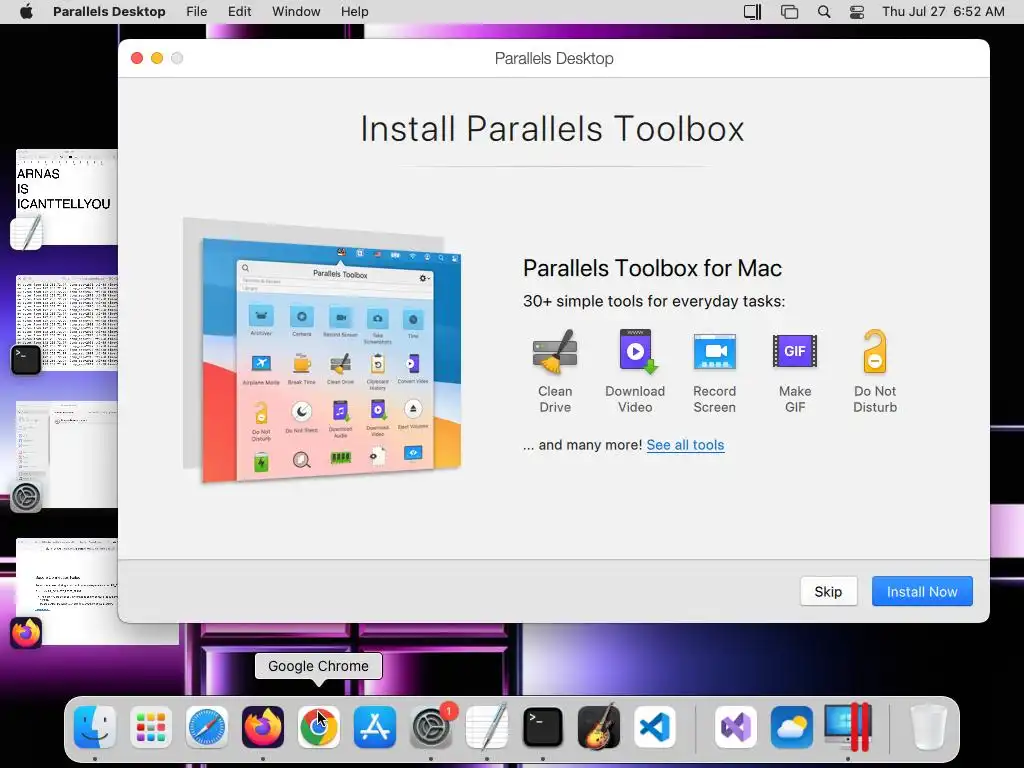Click the Do Not Disturb tool icon
This screenshot has height=768, width=1024.
point(875,351)
